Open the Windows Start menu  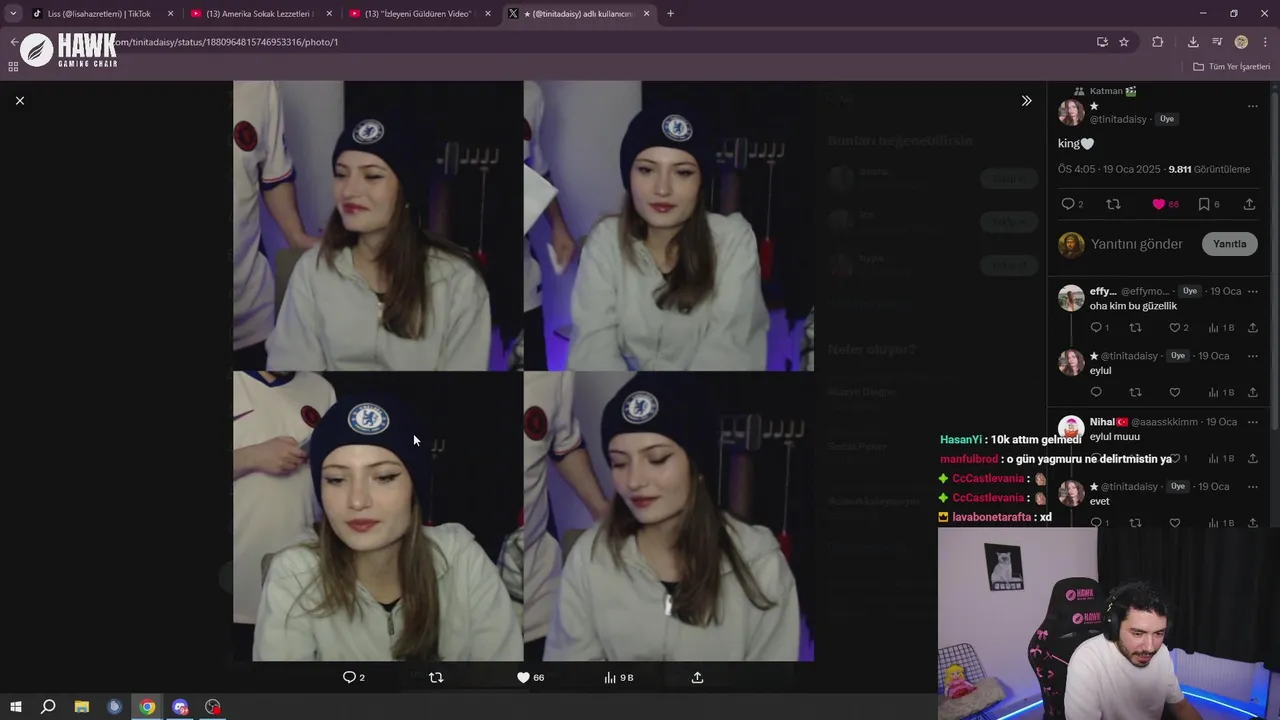tap(15, 707)
